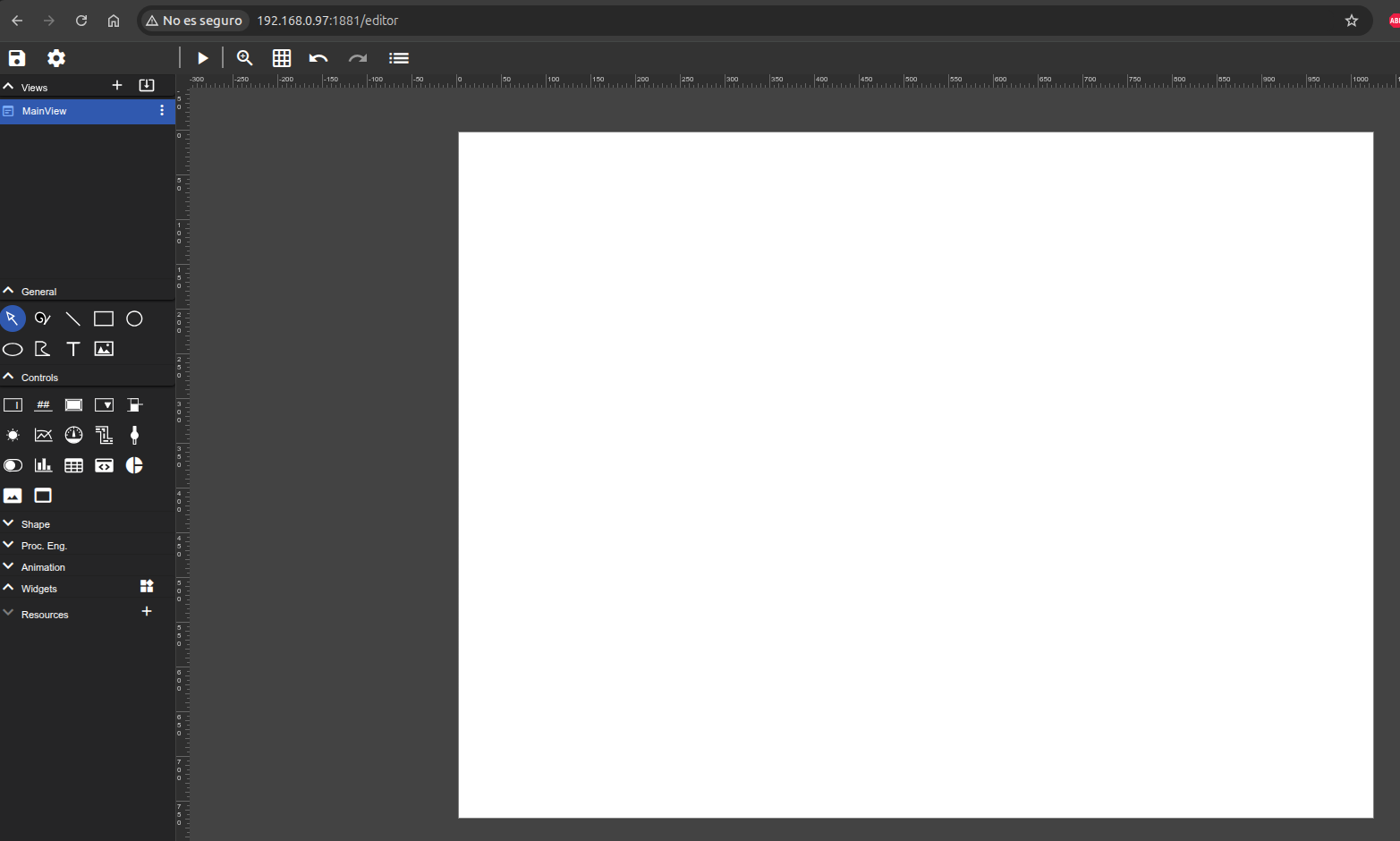Collapse the General tools section
The width and height of the screenshot is (1400, 841).
(x=9, y=291)
